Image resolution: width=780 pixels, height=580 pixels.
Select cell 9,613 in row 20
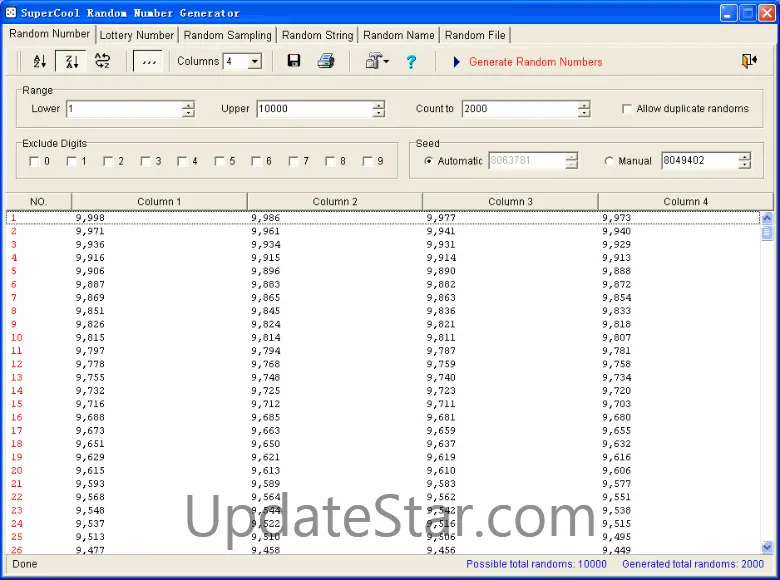266,470
